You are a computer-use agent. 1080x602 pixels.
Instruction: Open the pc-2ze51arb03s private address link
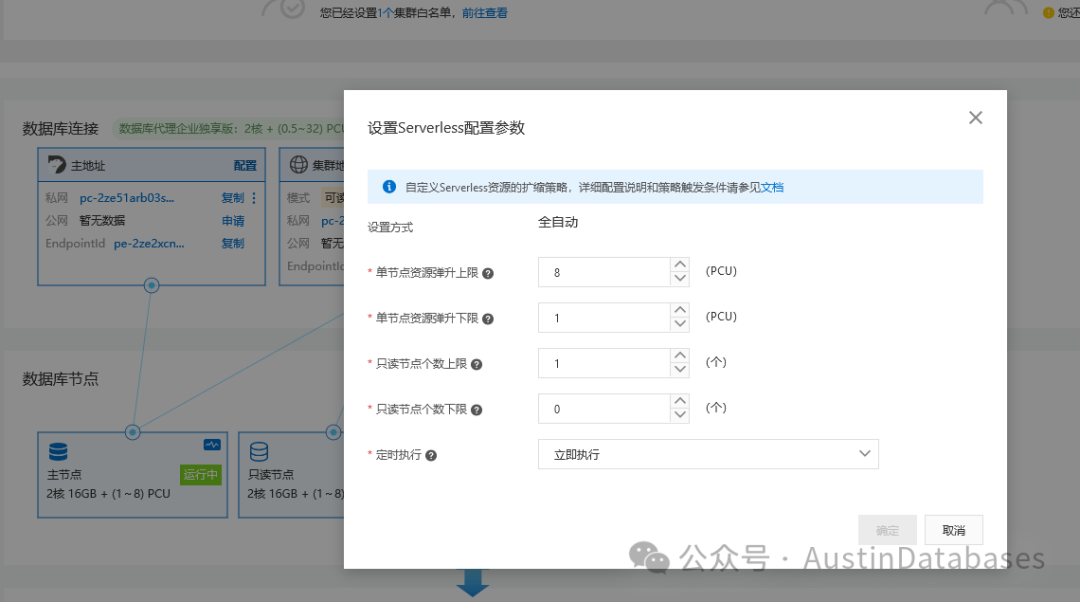coord(127,198)
